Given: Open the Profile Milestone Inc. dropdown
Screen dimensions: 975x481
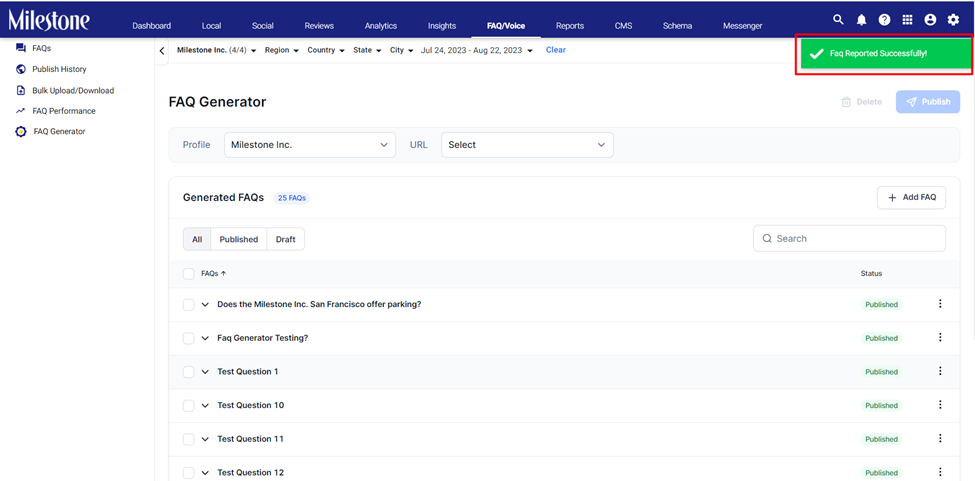Looking at the screenshot, I should pos(310,145).
